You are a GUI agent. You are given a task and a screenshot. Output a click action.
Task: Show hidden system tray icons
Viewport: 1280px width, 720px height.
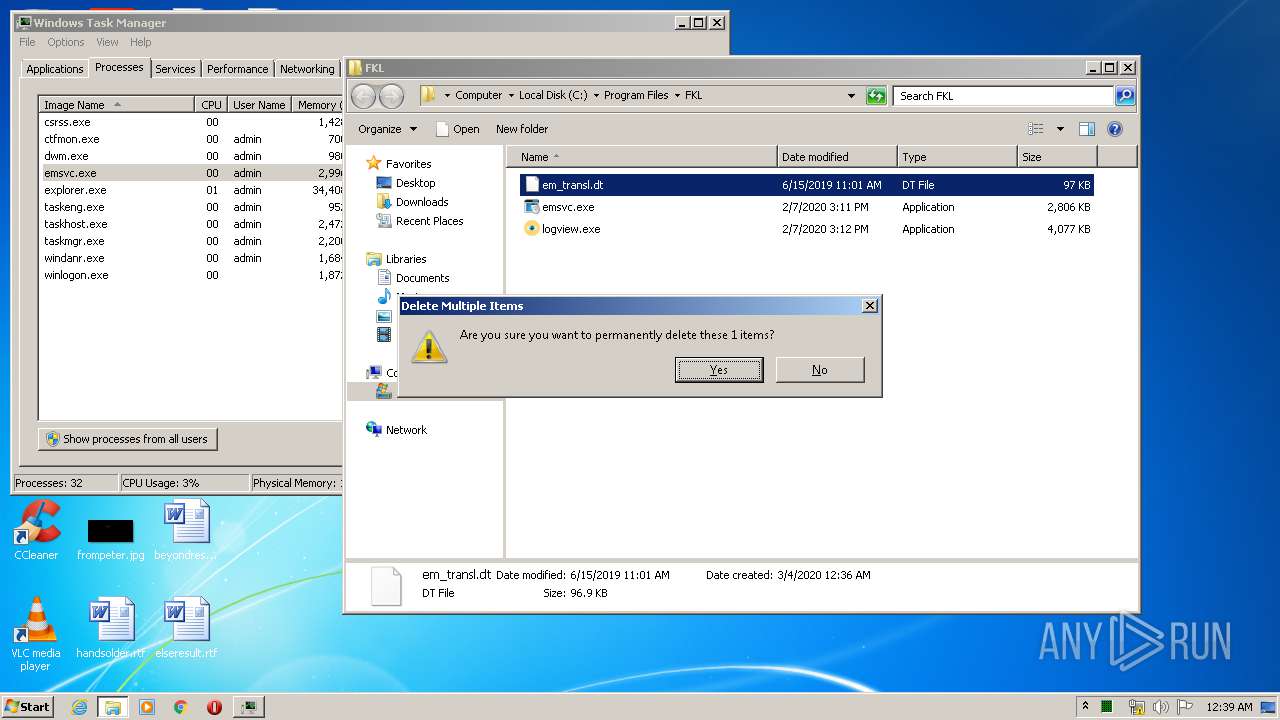coord(1086,707)
